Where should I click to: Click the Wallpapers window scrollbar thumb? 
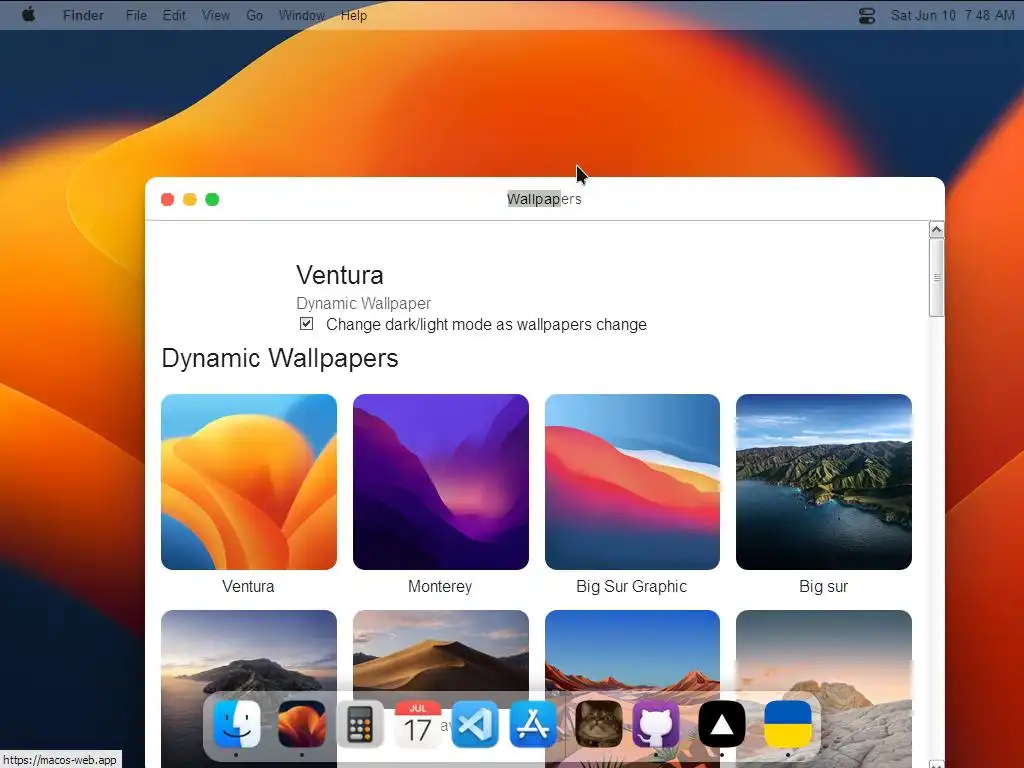(936, 278)
